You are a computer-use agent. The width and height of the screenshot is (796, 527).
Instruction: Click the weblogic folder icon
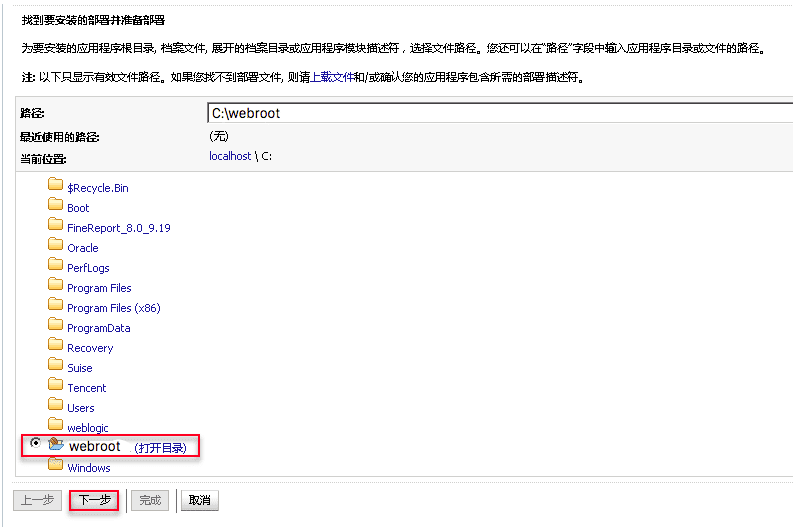pyautogui.click(x=55, y=424)
